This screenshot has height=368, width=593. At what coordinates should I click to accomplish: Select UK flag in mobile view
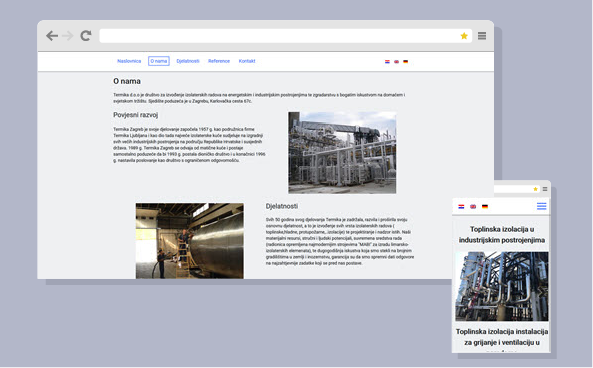(x=473, y=207)
